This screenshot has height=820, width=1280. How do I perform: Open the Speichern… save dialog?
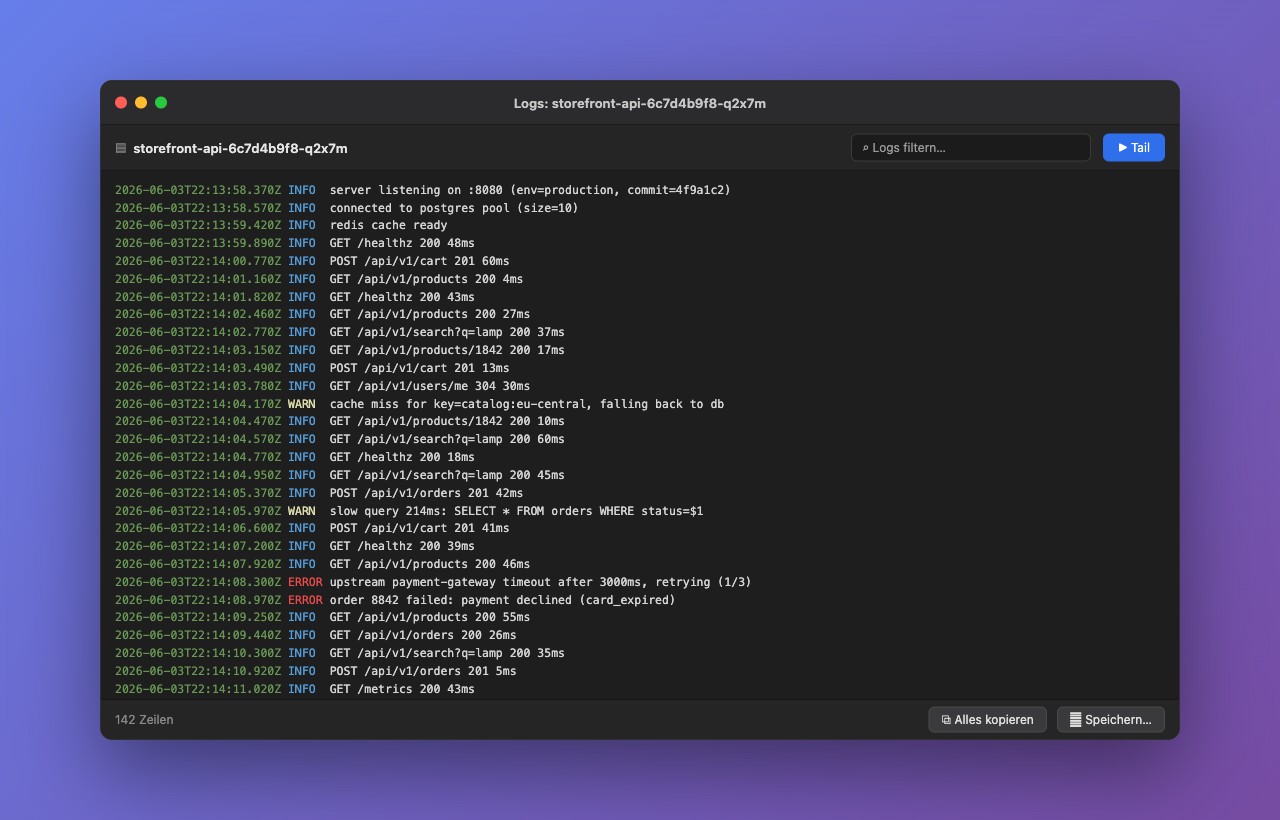pos(1111,720)
